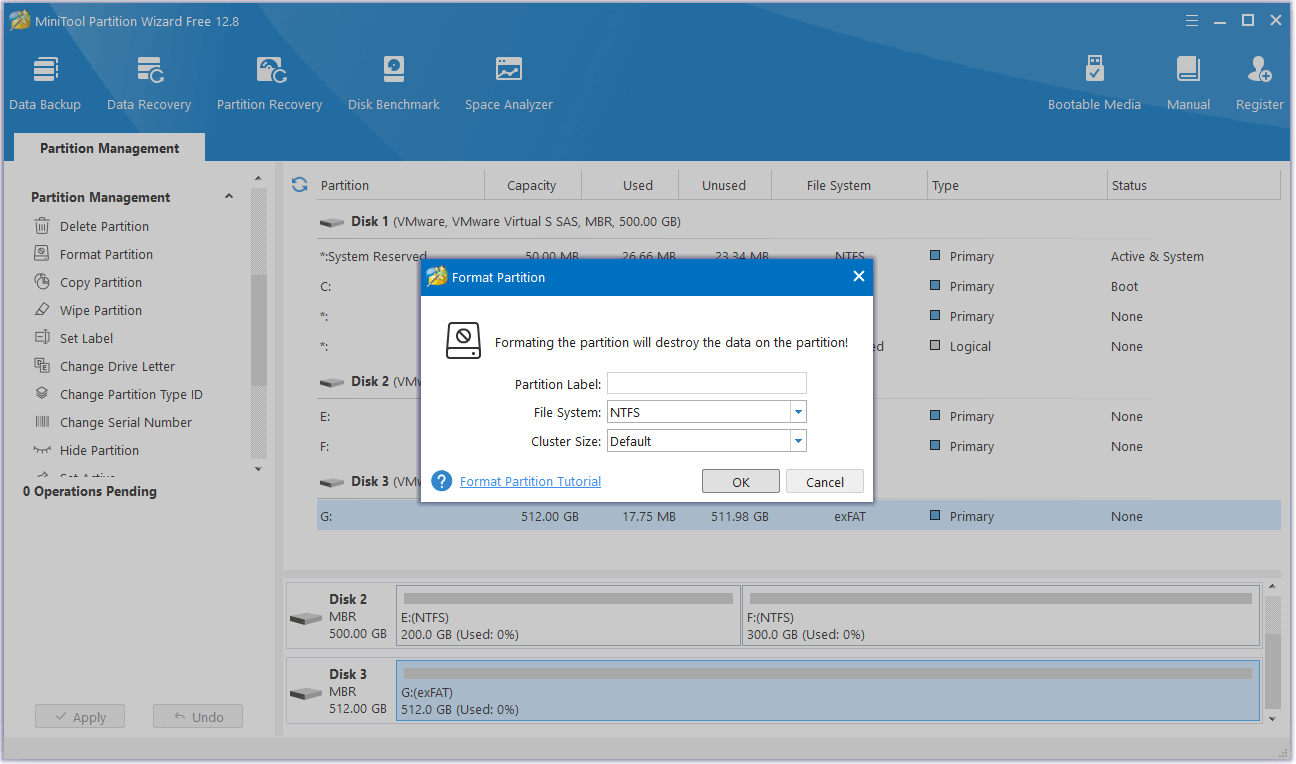Viewport: 1296px width, 764px height.
Task: Open the Format Partition Tutorial link
Action: pyautogui.click(x=530, y=481)
